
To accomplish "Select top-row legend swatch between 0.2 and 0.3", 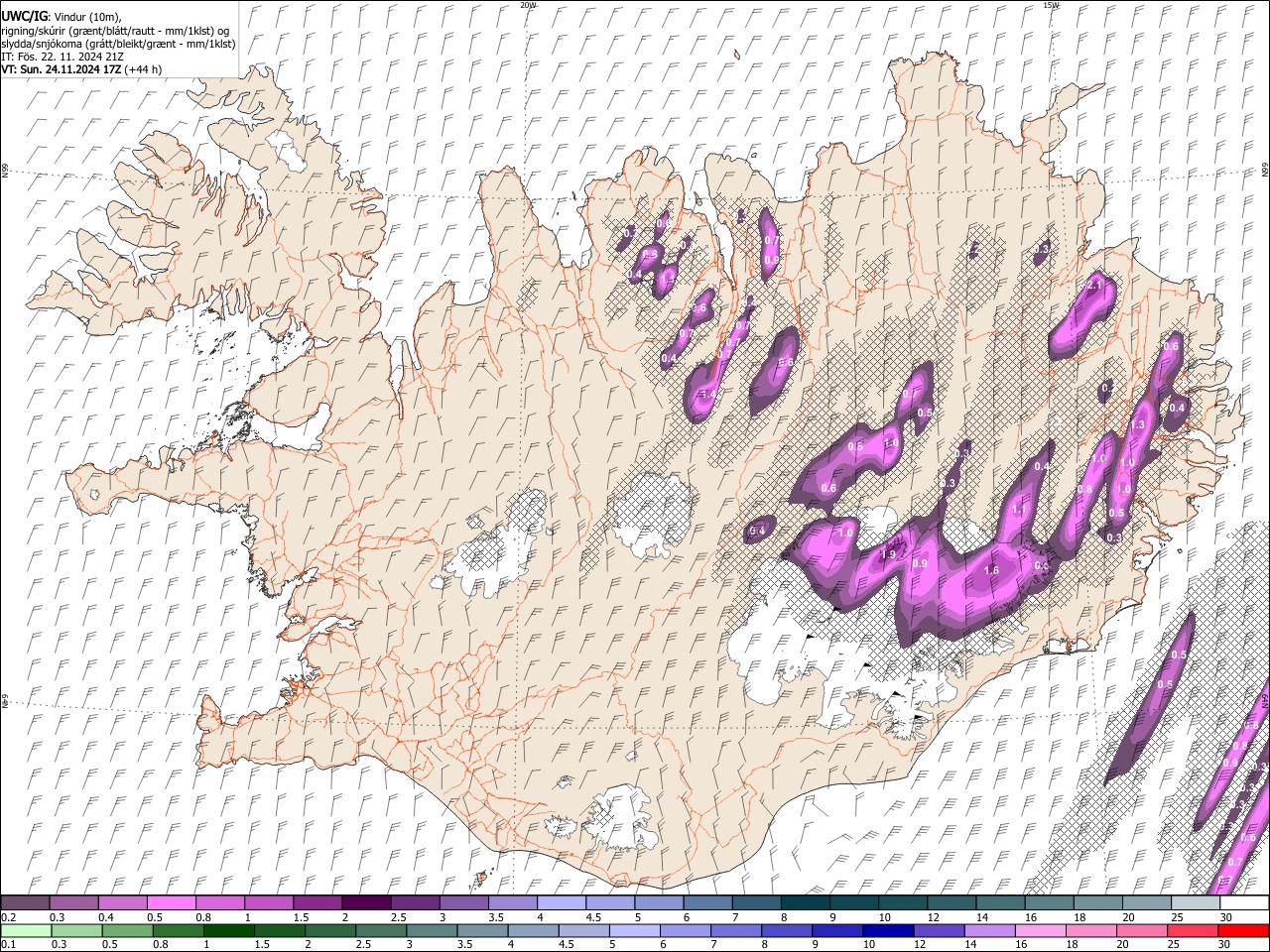I will coord(25,903).
